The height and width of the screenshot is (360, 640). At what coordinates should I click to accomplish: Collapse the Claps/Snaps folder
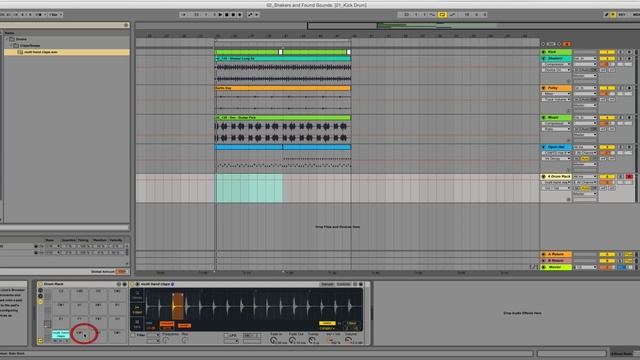point(11,46)
